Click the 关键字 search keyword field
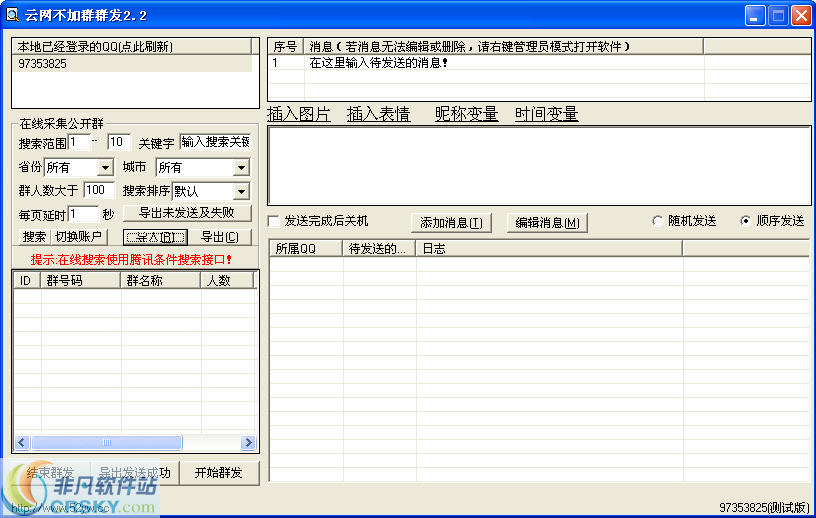Screen dimensions: 816x518 (x=215, y=142)
